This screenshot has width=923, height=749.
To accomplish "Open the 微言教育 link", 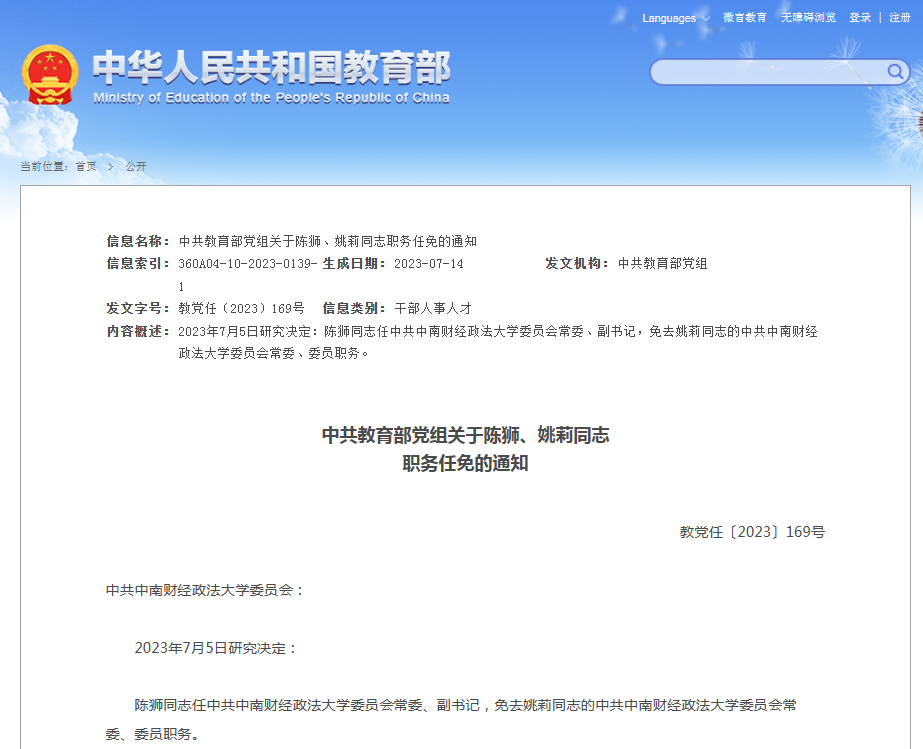I will (745, 18).
